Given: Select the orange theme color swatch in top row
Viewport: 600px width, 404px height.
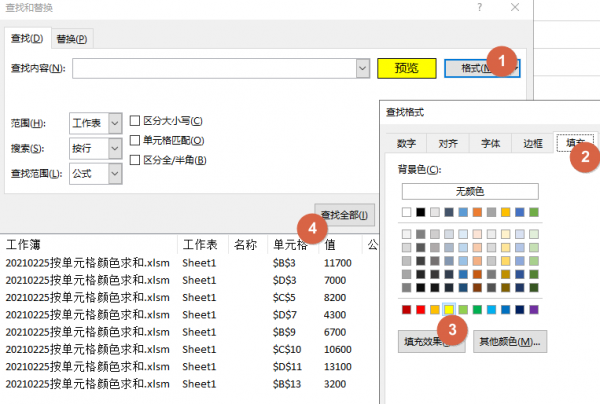Looking at the screenshot, I should coord(477,212).
